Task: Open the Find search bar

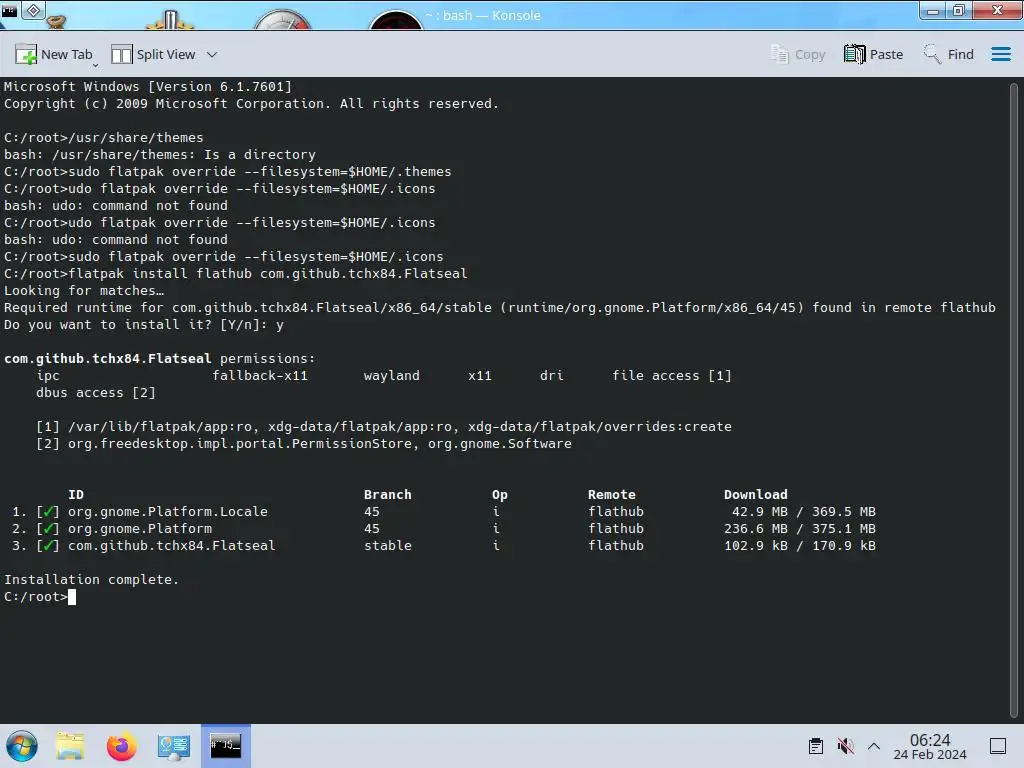Action: click(x=948, y=55)
